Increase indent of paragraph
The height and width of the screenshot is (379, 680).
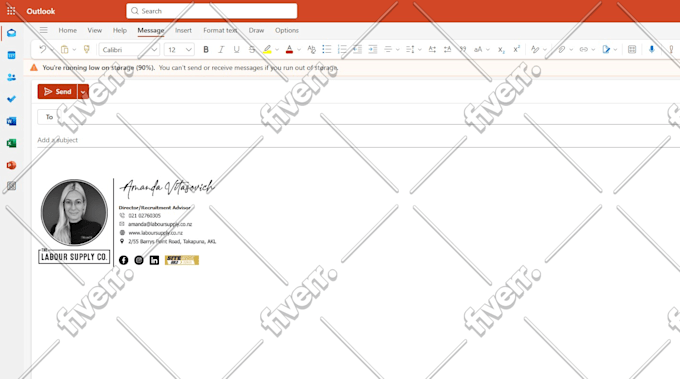(373, 49)
